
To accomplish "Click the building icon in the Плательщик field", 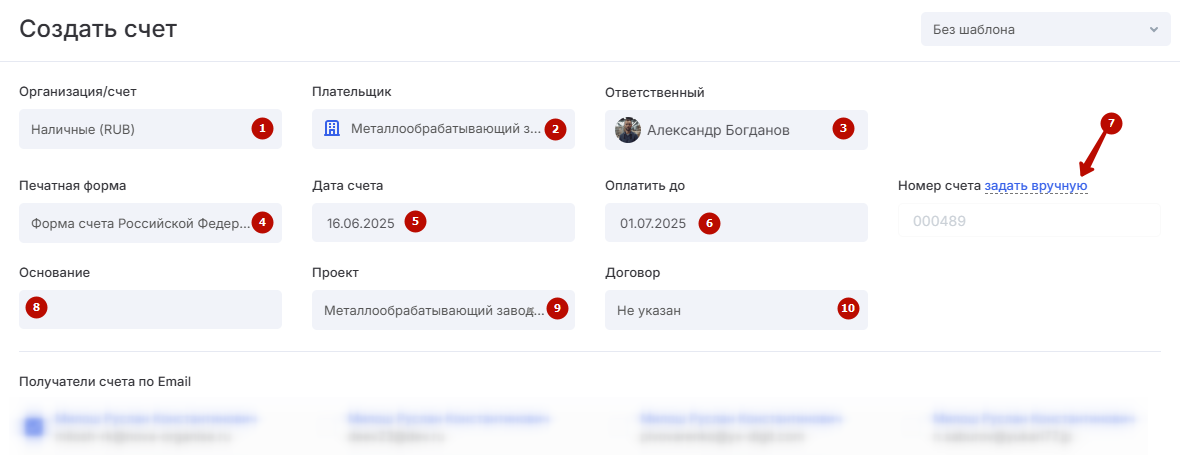I will pos(332,129).
